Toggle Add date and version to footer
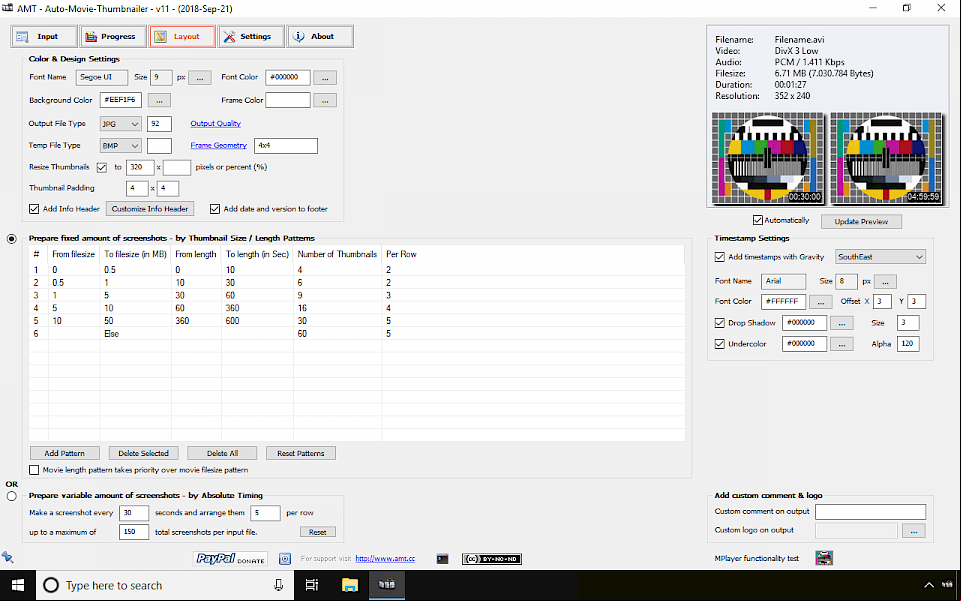 215,209
